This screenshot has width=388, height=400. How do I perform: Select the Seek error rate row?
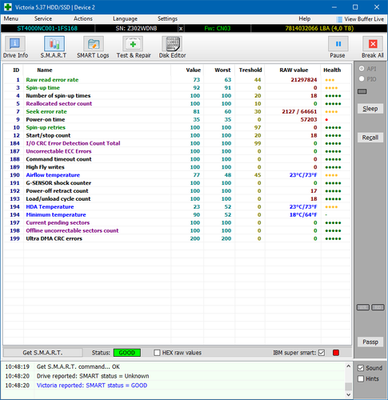point(177,112)
